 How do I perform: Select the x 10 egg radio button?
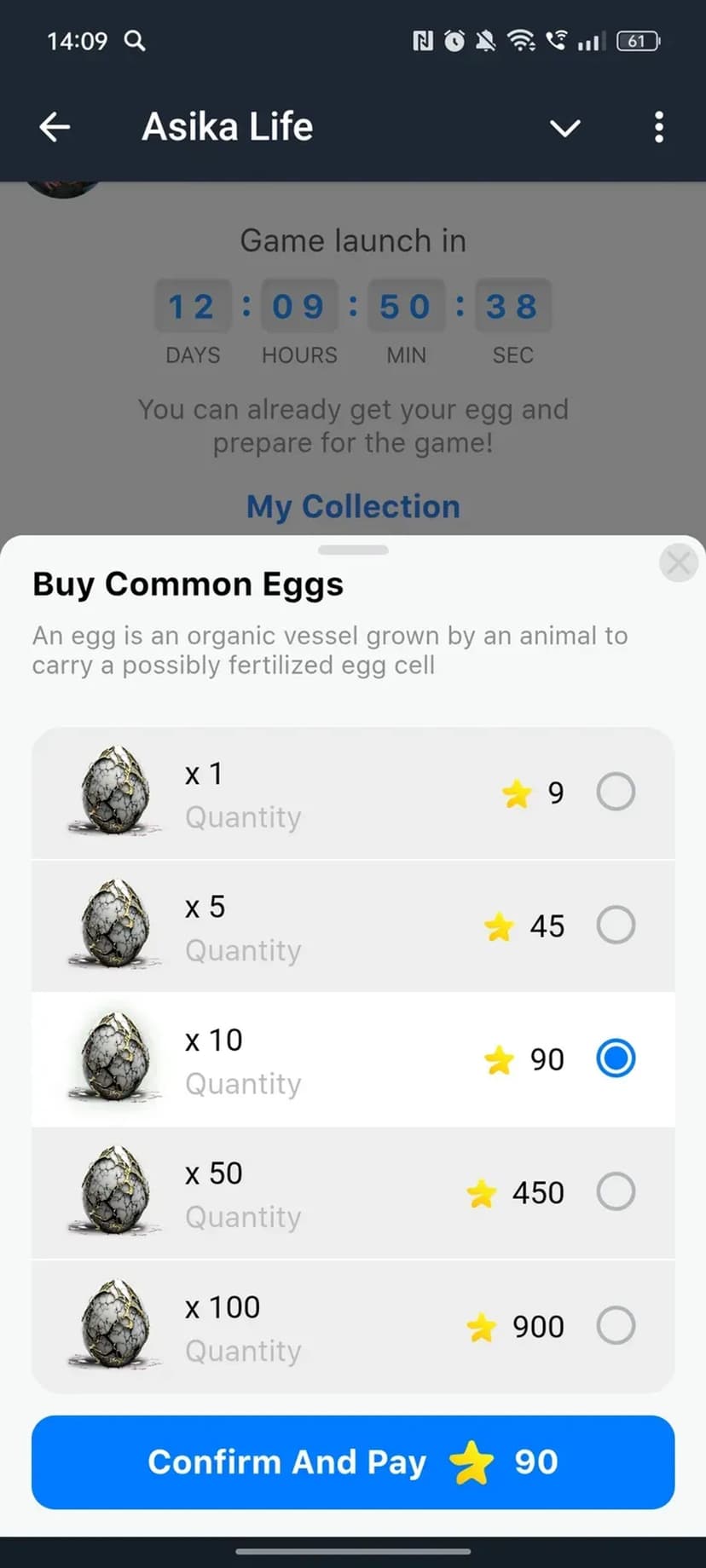(616, 1058)
